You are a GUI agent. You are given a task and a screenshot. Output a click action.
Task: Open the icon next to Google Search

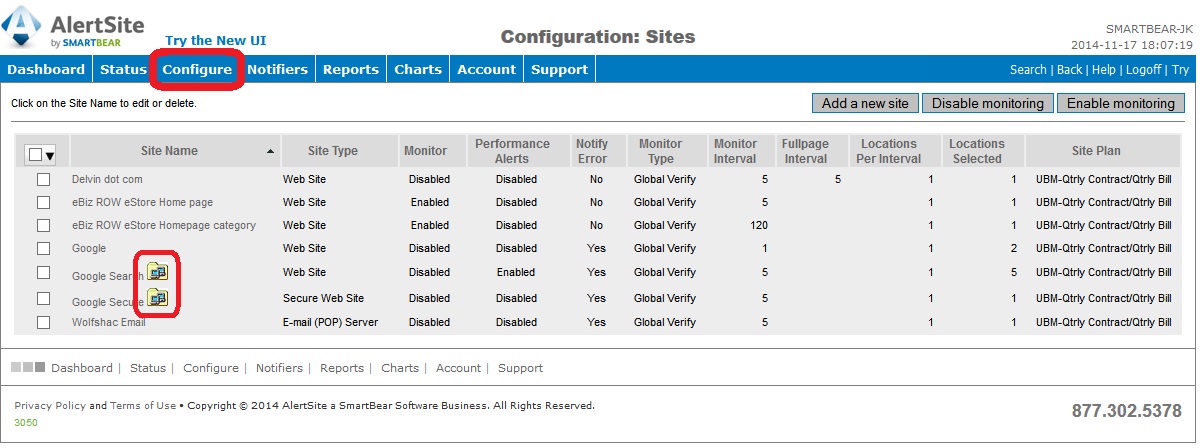tap(158, 271)
